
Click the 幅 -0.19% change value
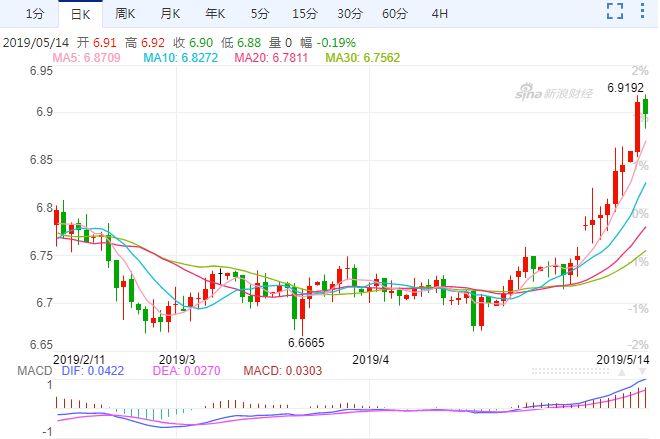coord(327,43)
